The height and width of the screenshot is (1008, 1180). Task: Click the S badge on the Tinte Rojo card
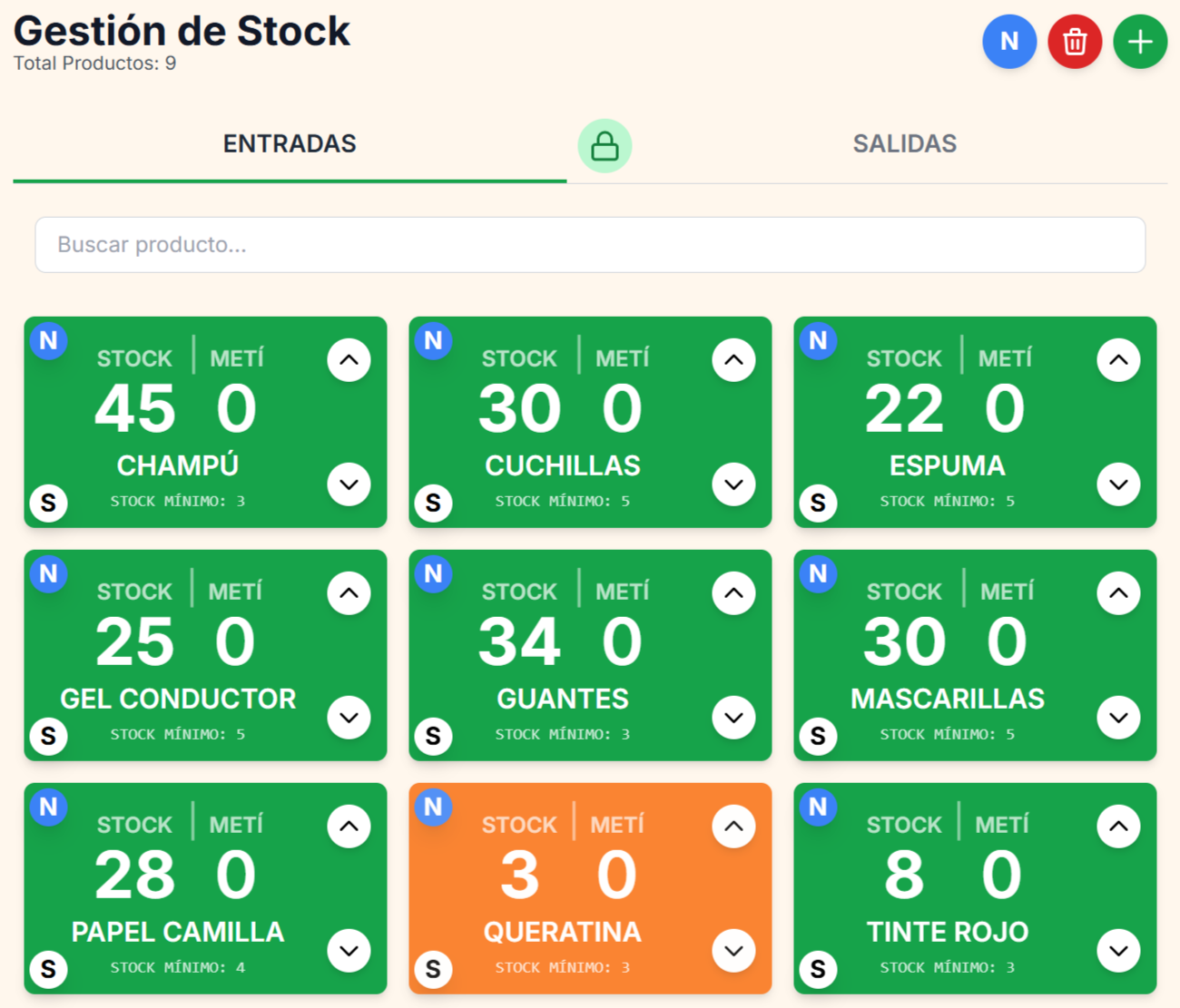[819, 969]
